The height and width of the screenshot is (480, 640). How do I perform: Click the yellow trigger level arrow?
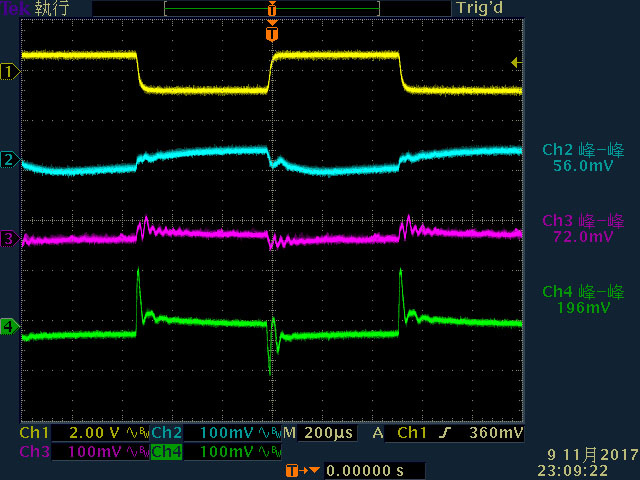point(516,62)
